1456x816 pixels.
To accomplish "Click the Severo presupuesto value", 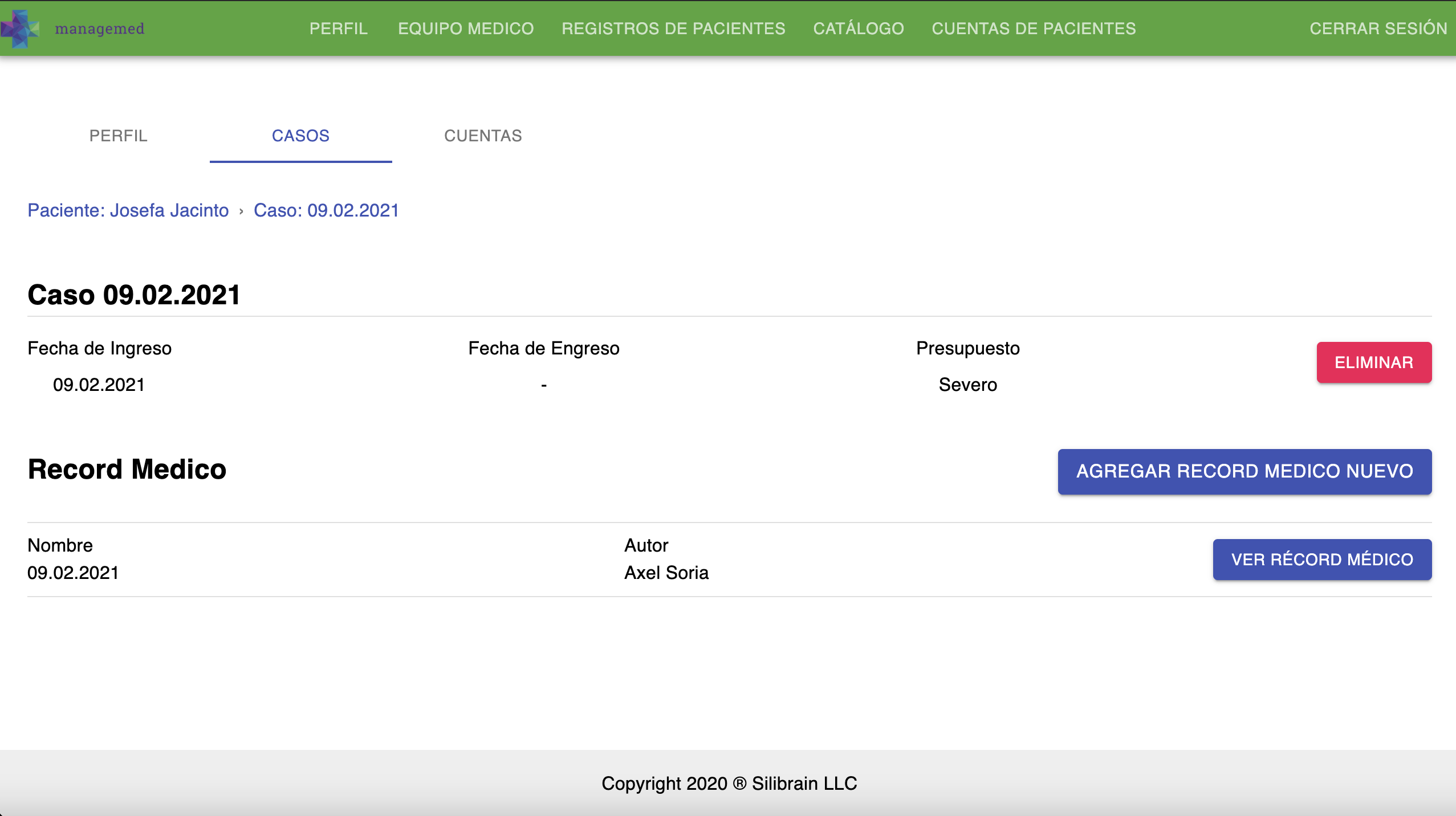I will click(967, 385).
